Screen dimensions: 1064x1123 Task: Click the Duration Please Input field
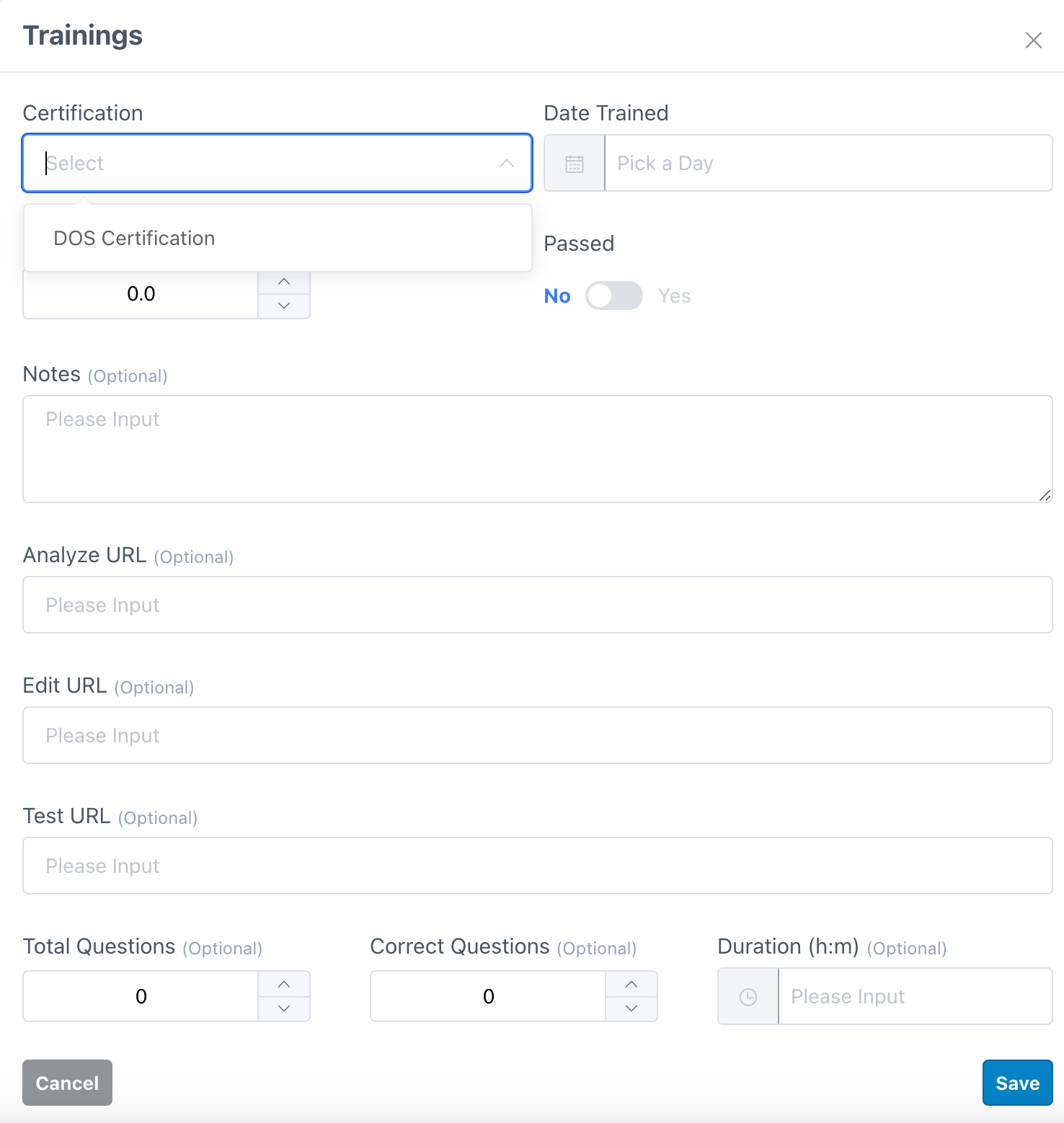click(916, 996)
